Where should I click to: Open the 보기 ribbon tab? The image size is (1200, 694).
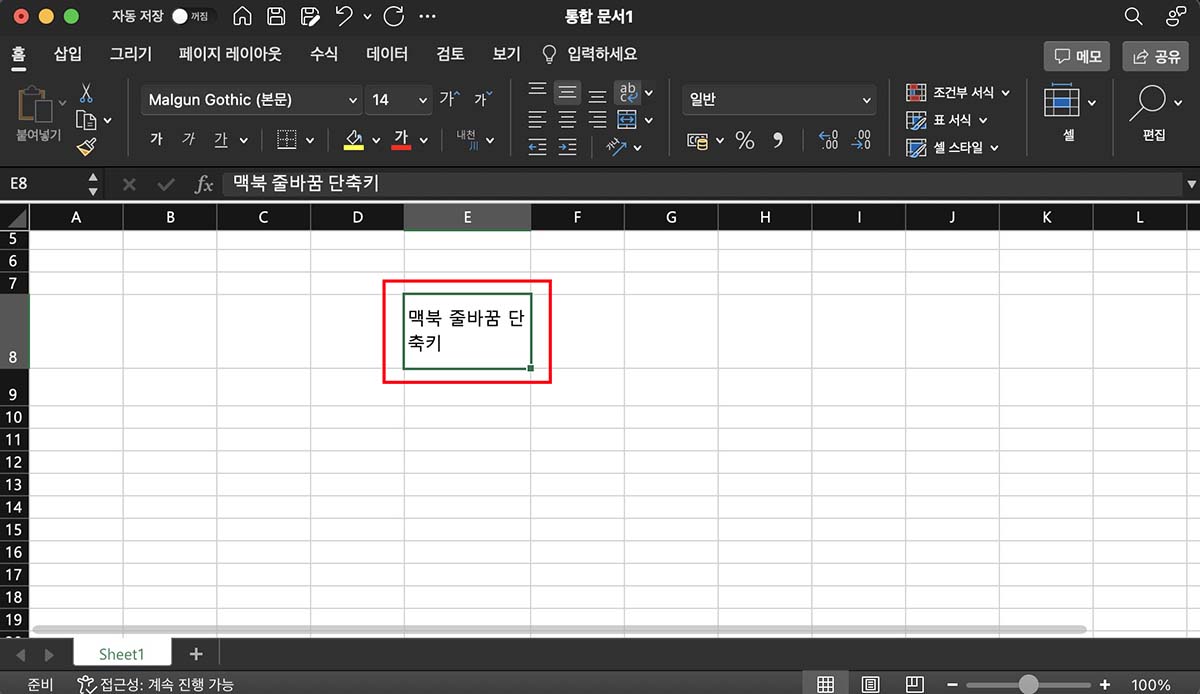point(506,54)
